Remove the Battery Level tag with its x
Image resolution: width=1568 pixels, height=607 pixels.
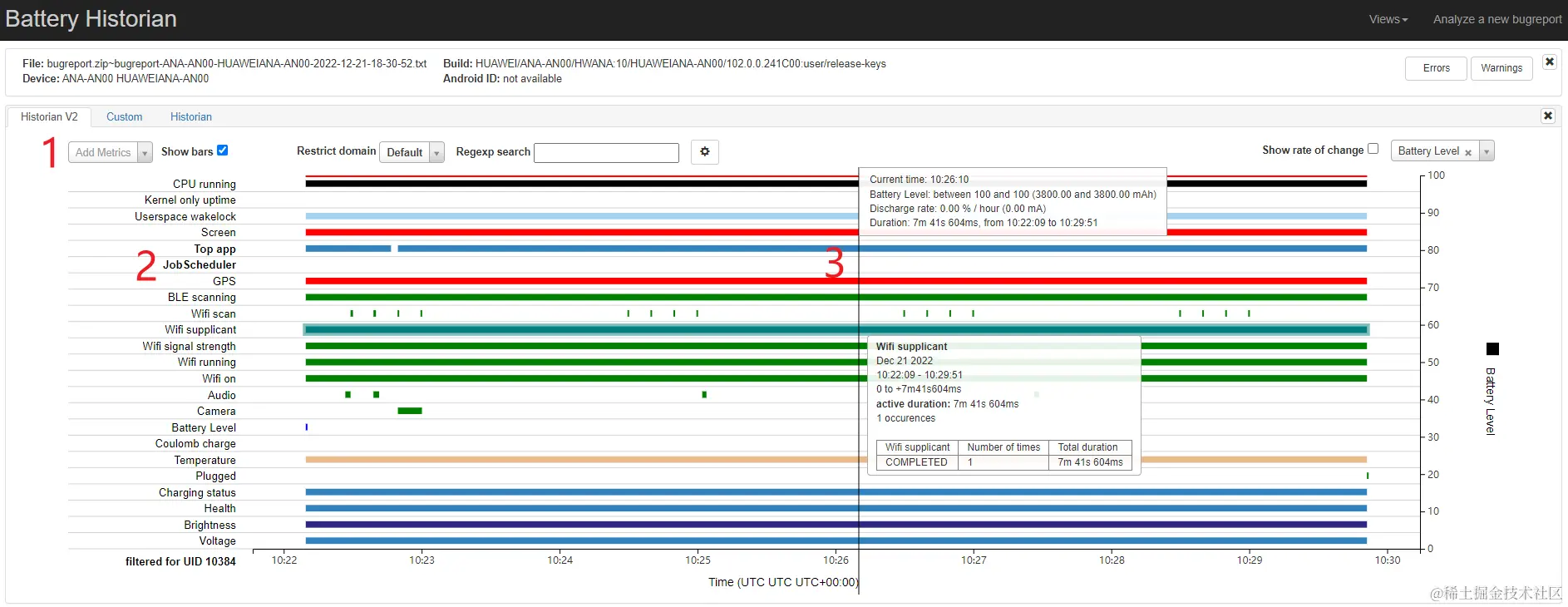pos(1468,152)
